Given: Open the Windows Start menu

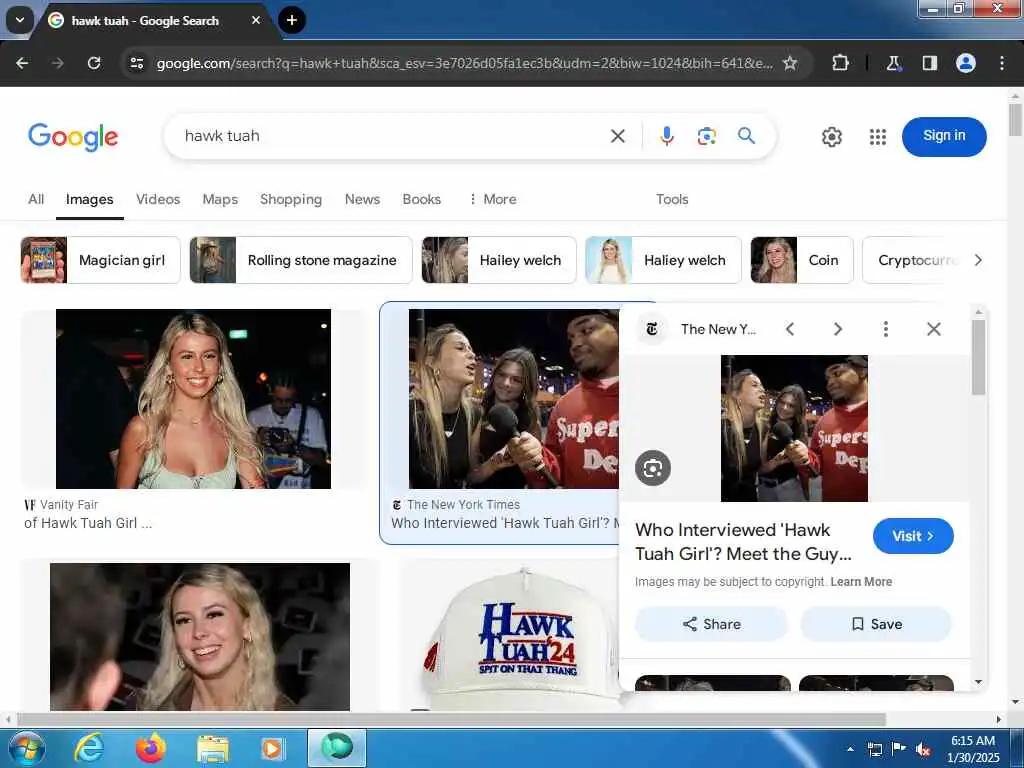Looking at the screenshot, I should [26, 748].
